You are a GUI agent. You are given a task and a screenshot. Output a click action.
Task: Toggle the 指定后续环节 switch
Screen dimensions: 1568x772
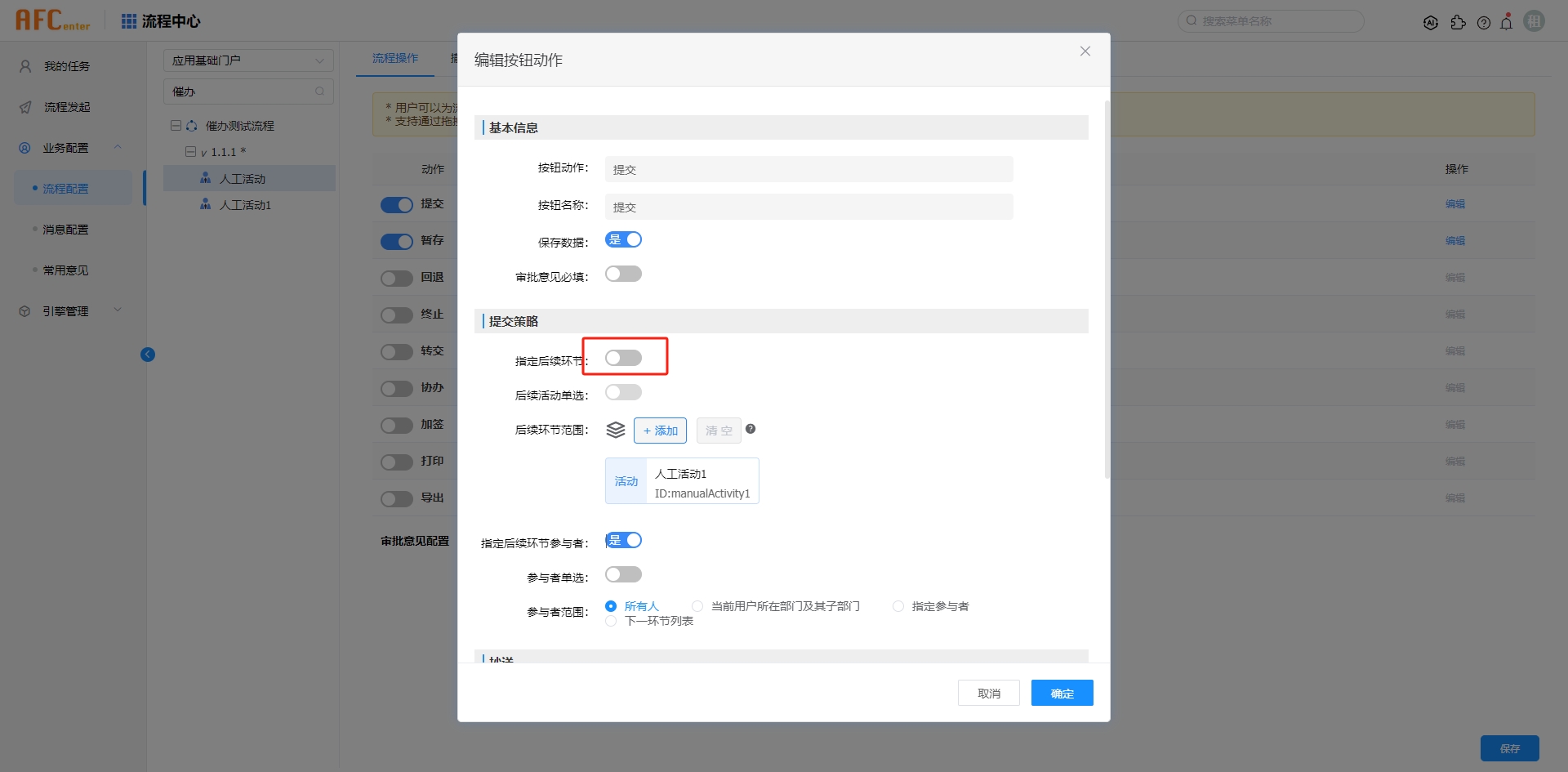click(x=623, y=358)
